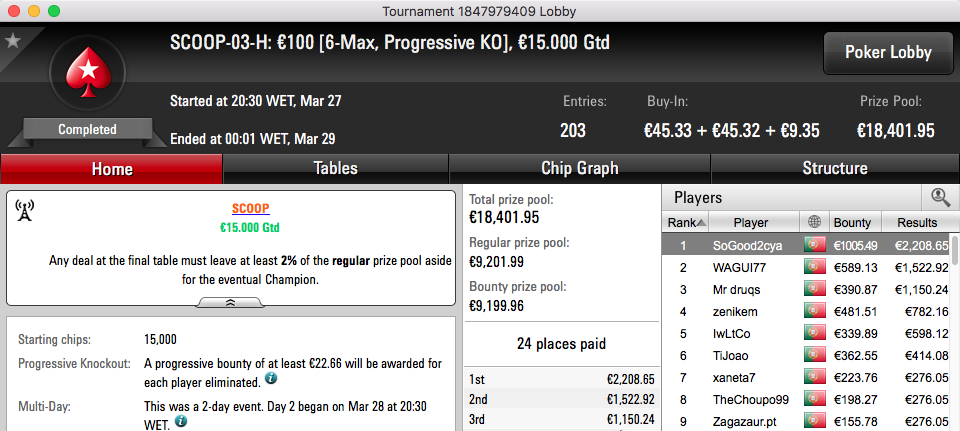Click the country globe column icon
This screenshot has width=960, height=431.
coord(814,222)
